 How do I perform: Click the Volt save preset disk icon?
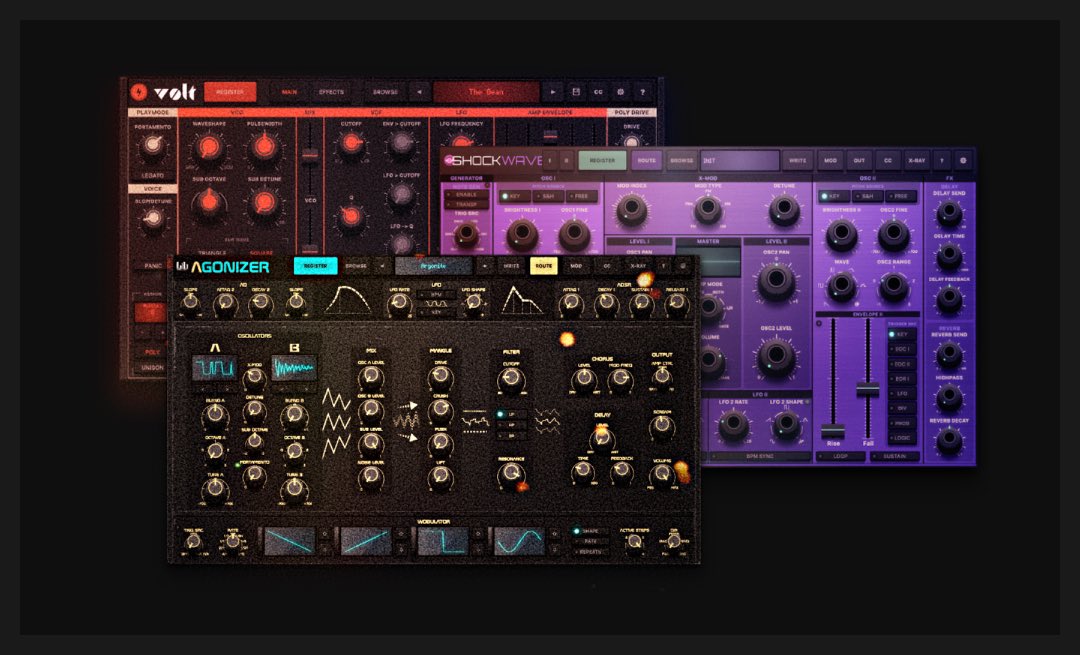tap(576, 92)
